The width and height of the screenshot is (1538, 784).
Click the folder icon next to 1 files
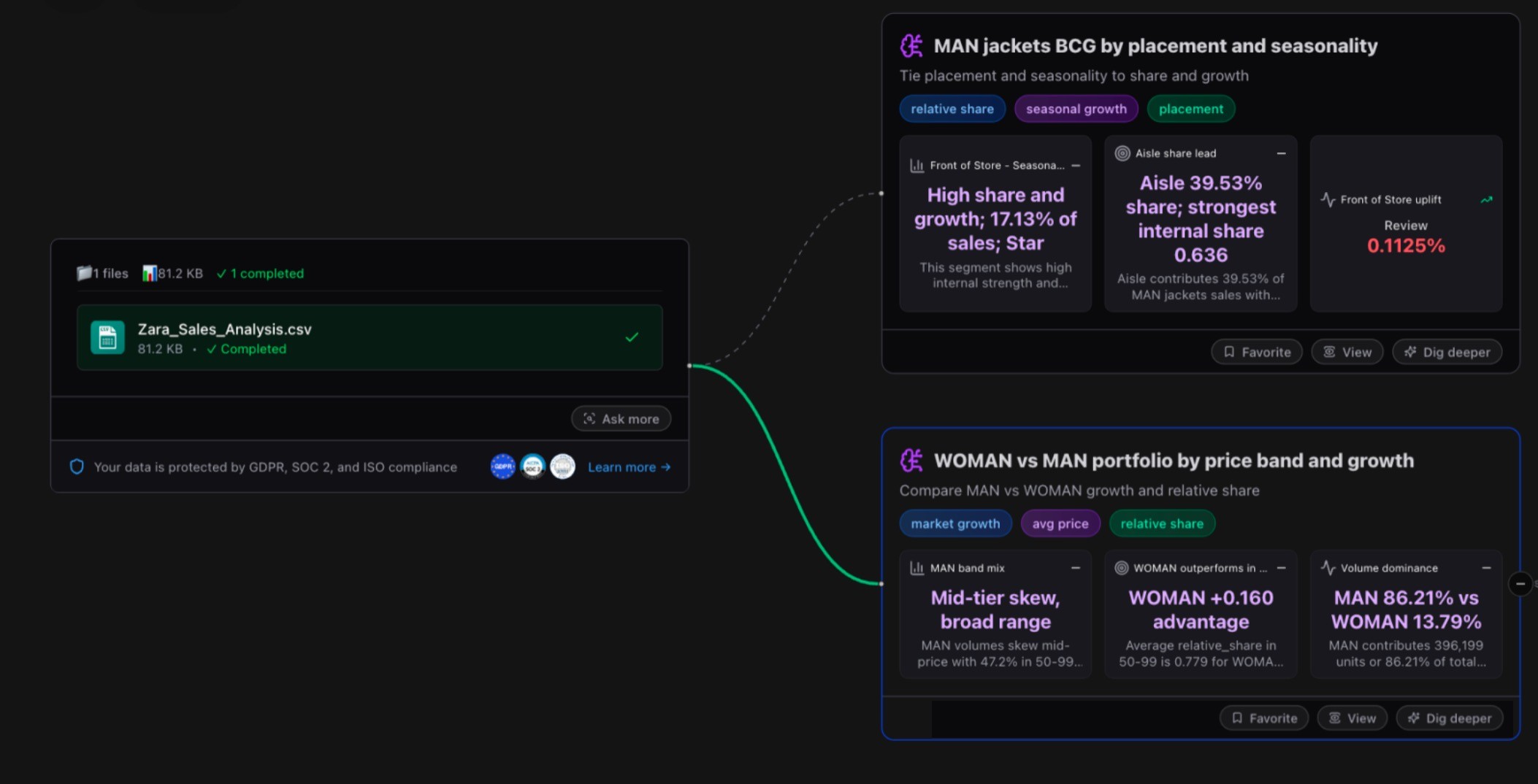click(x=84, y=273)
